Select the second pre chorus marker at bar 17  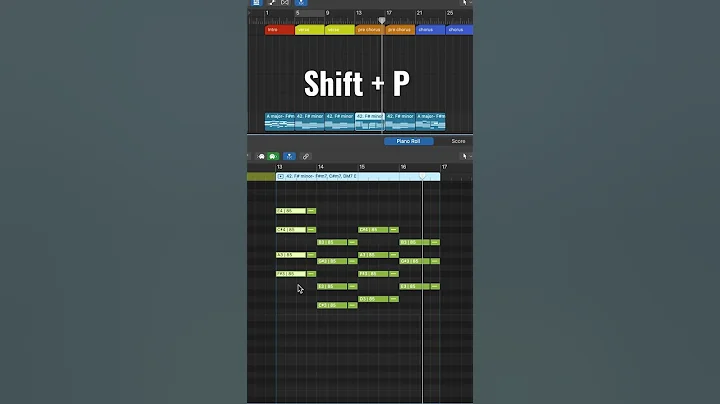[x=400, y=30]
